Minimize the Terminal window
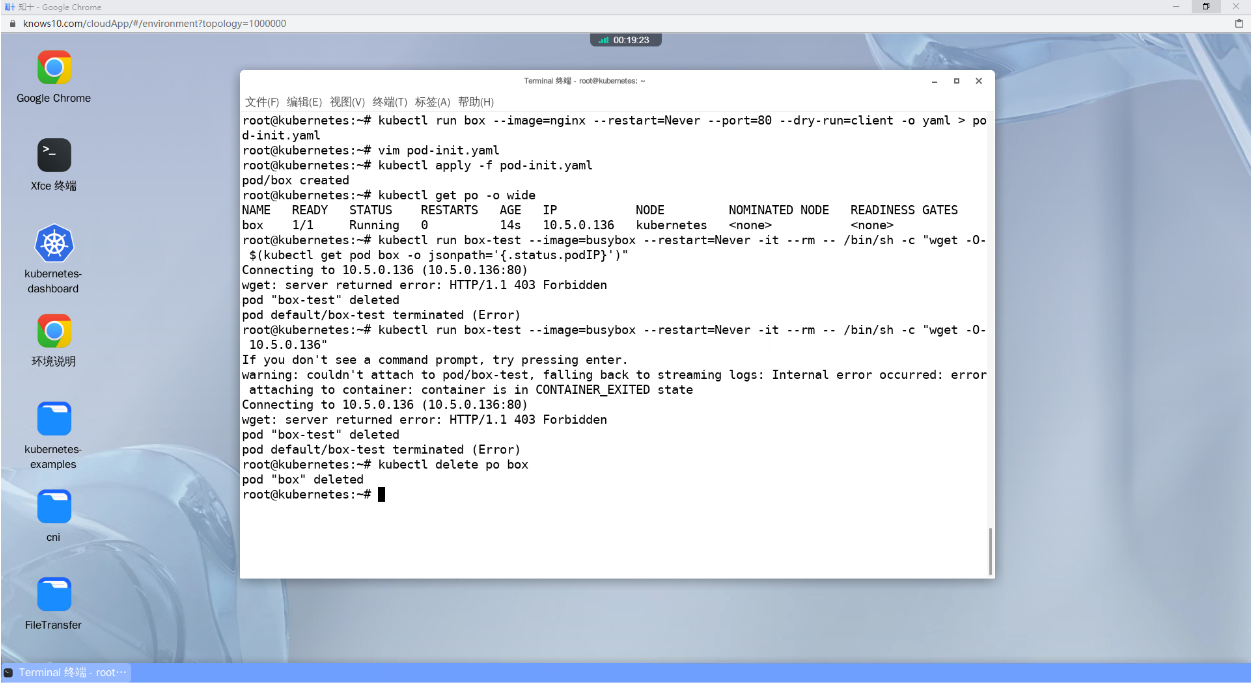Image resolution: width=1251 pixels, height=684 pixels. [x=935, y=81]
